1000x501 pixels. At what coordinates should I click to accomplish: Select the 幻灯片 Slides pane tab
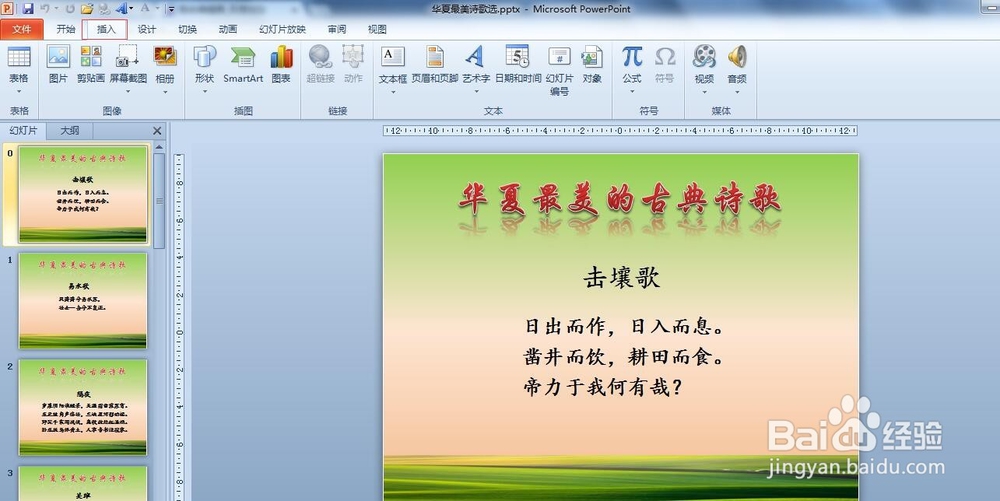[x=23, y=131]
